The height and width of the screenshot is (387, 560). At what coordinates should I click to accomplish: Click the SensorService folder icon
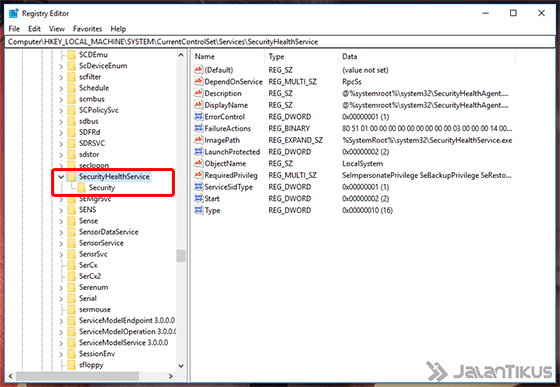[x=72, y=243]
